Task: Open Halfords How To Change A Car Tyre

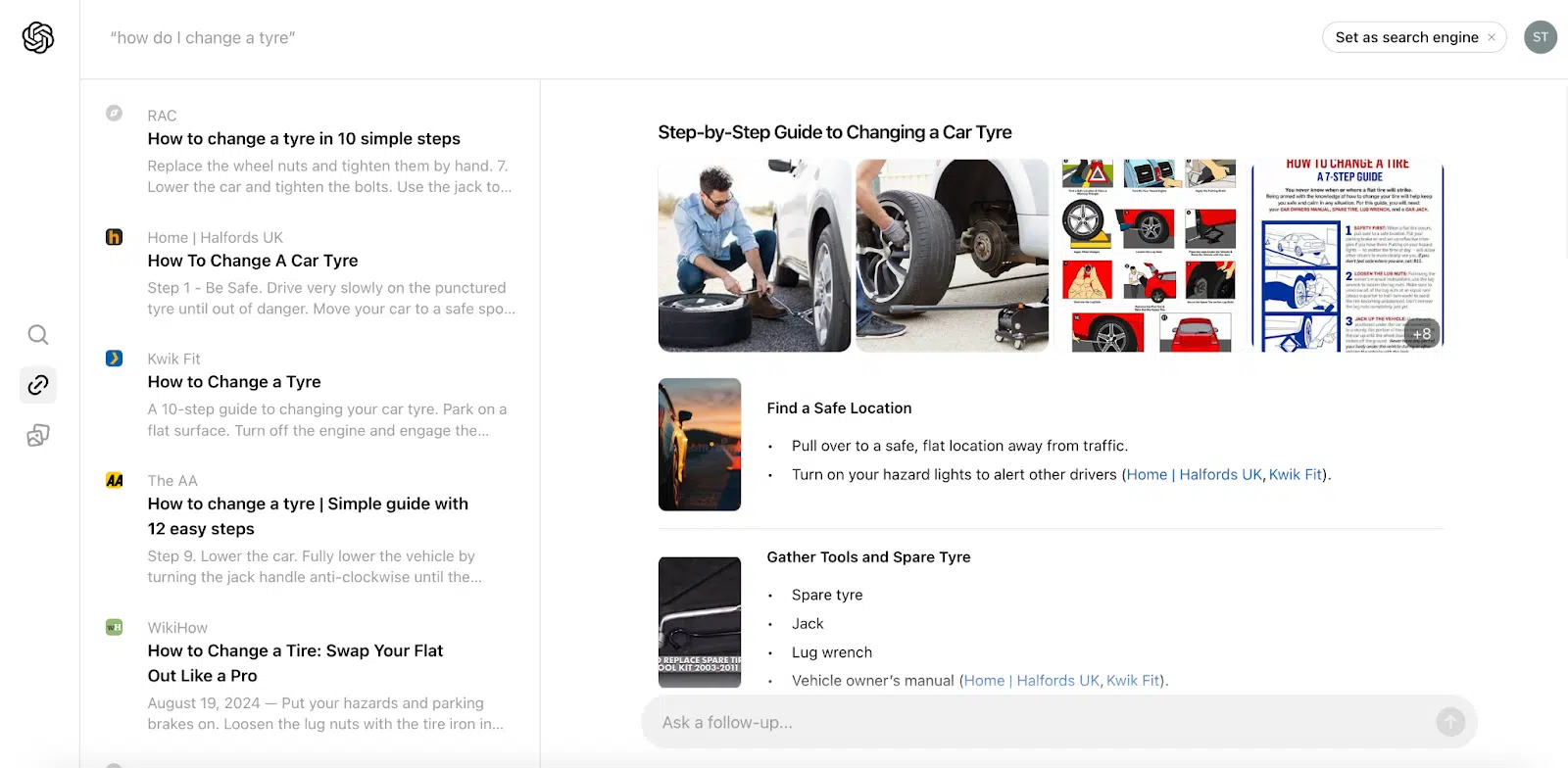Action: click(253, 261)
